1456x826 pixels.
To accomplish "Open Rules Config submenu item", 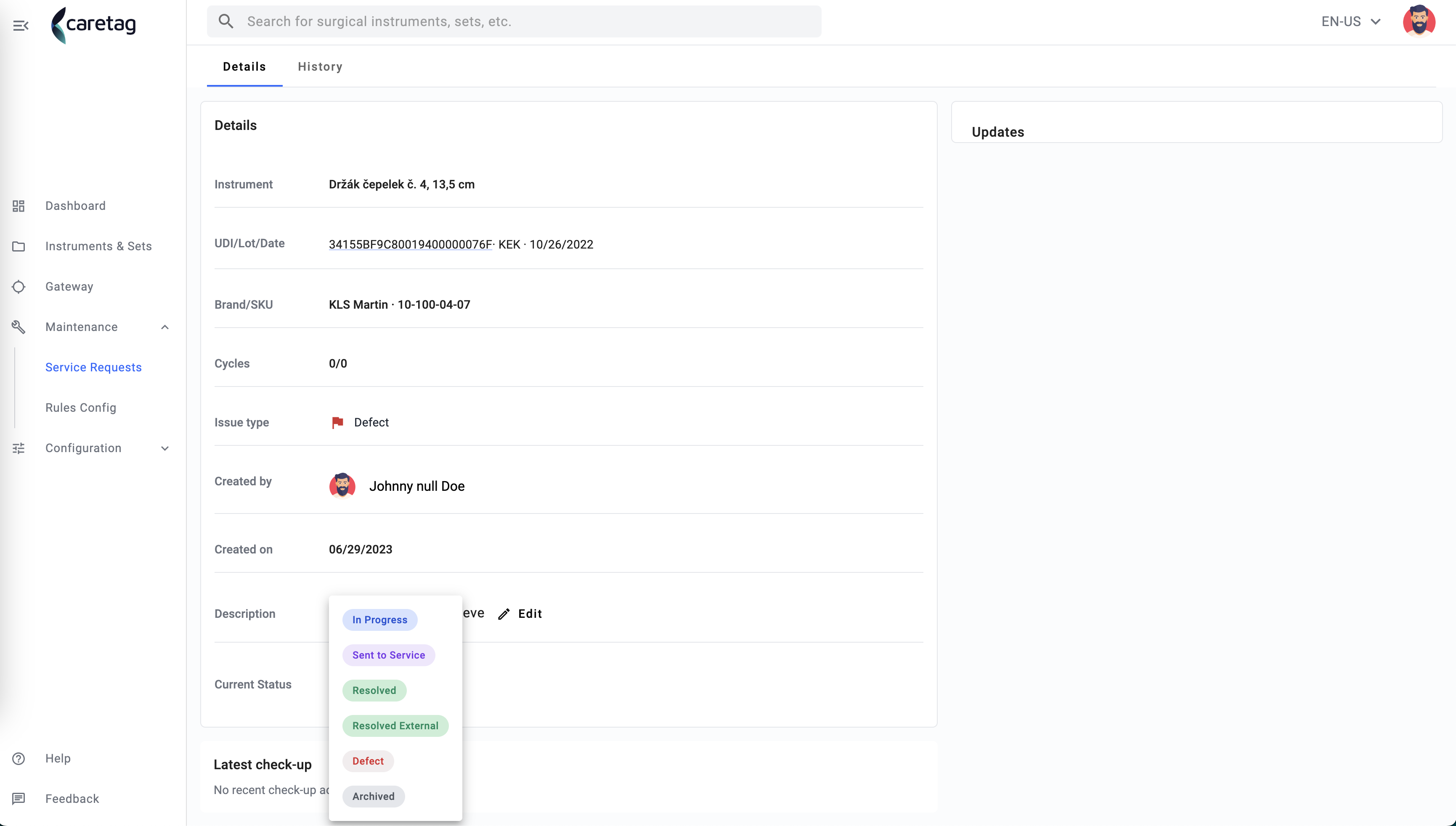I will (x=81, y=408).
